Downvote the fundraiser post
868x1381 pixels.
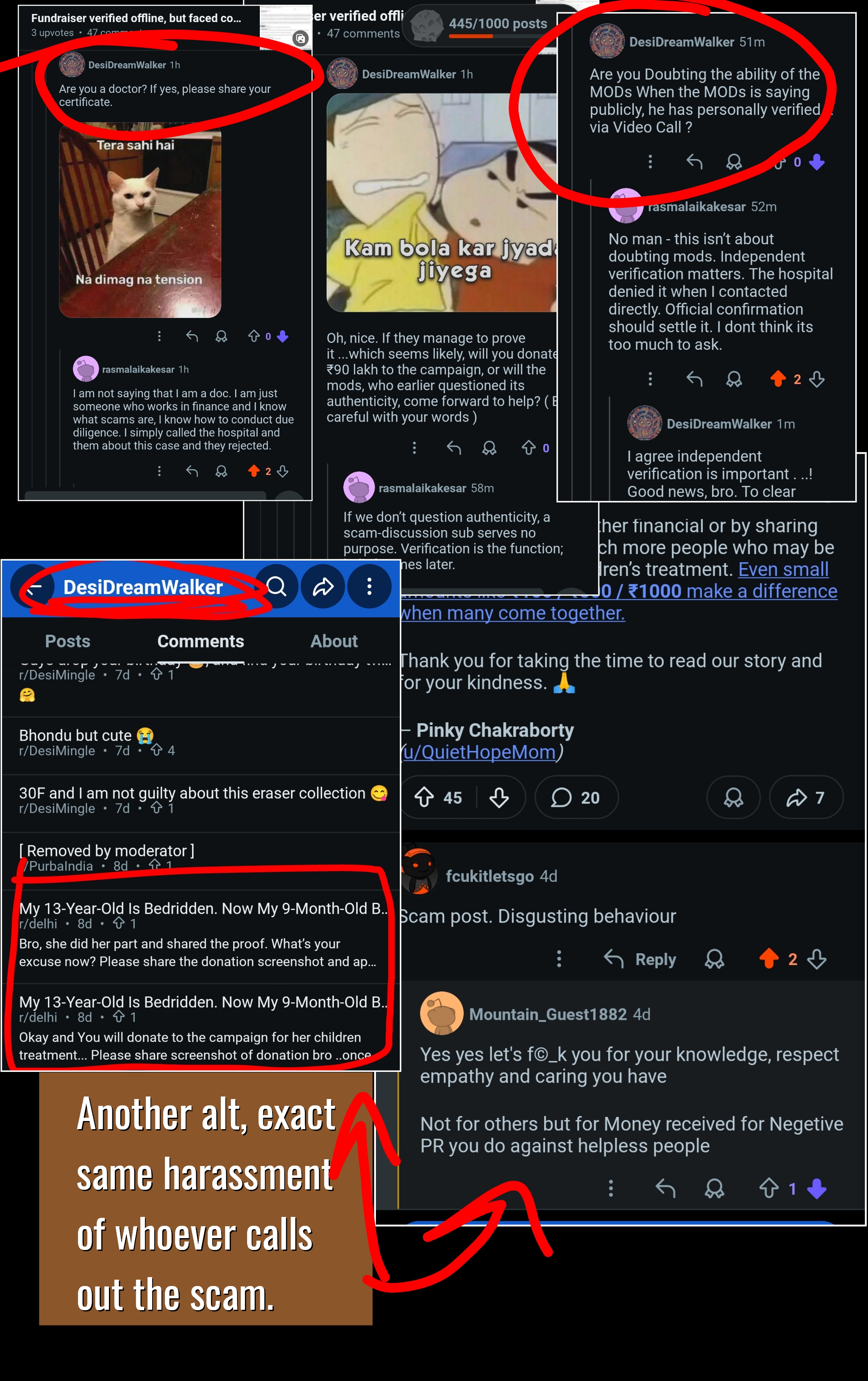pos(499,797)
